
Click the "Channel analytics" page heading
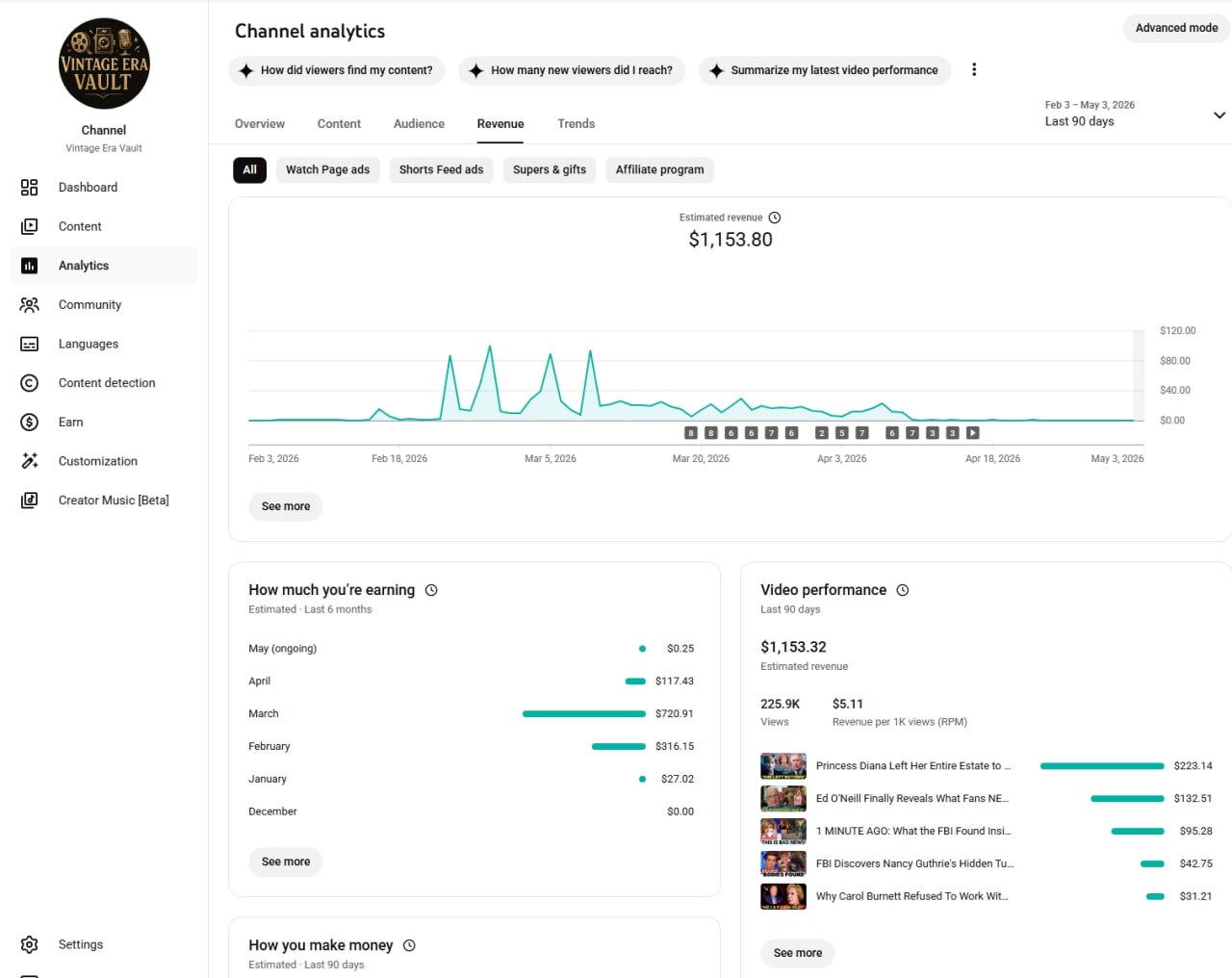[x=310, y=31]
